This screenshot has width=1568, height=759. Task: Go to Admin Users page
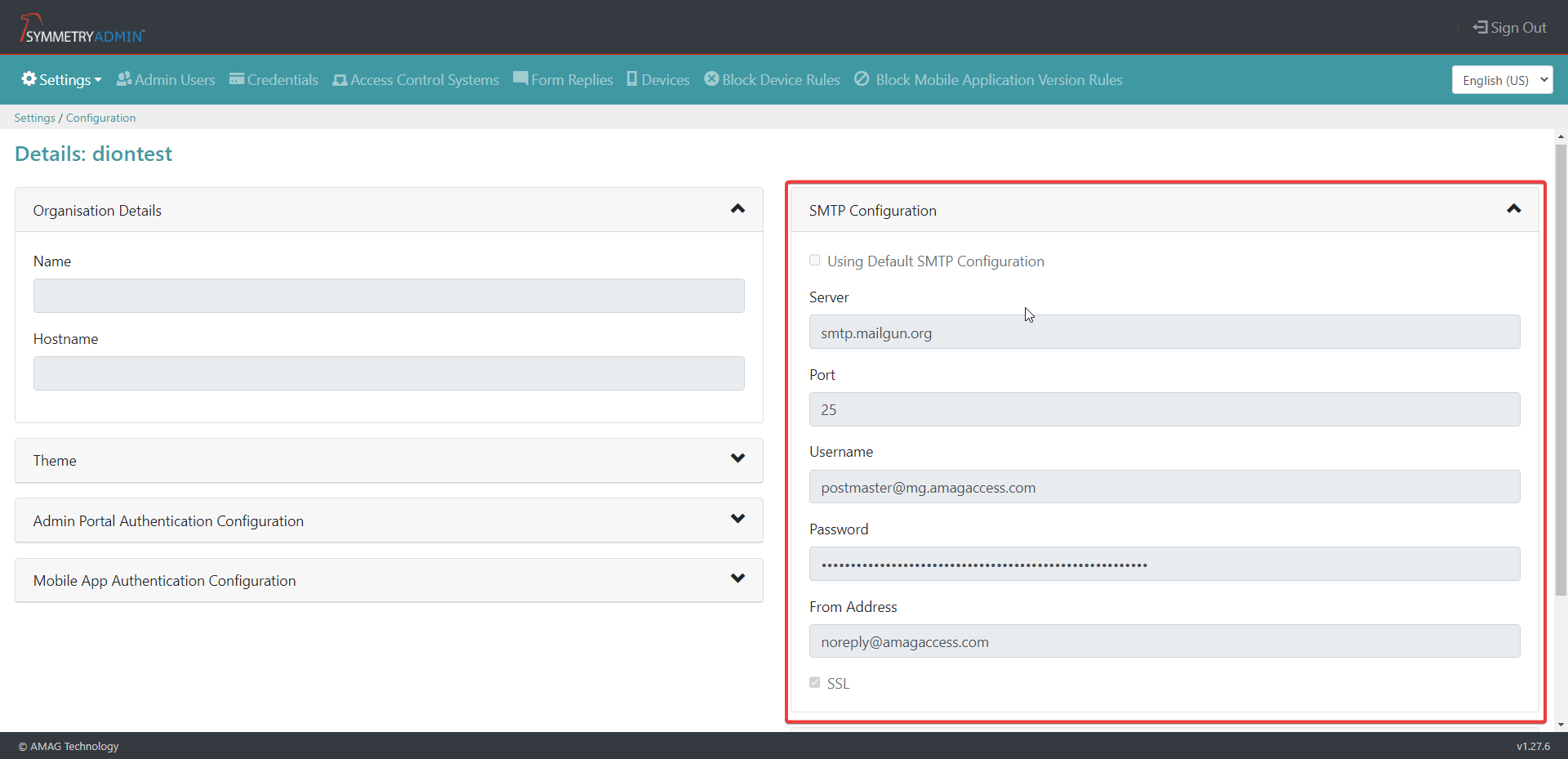tap(166, 79)
